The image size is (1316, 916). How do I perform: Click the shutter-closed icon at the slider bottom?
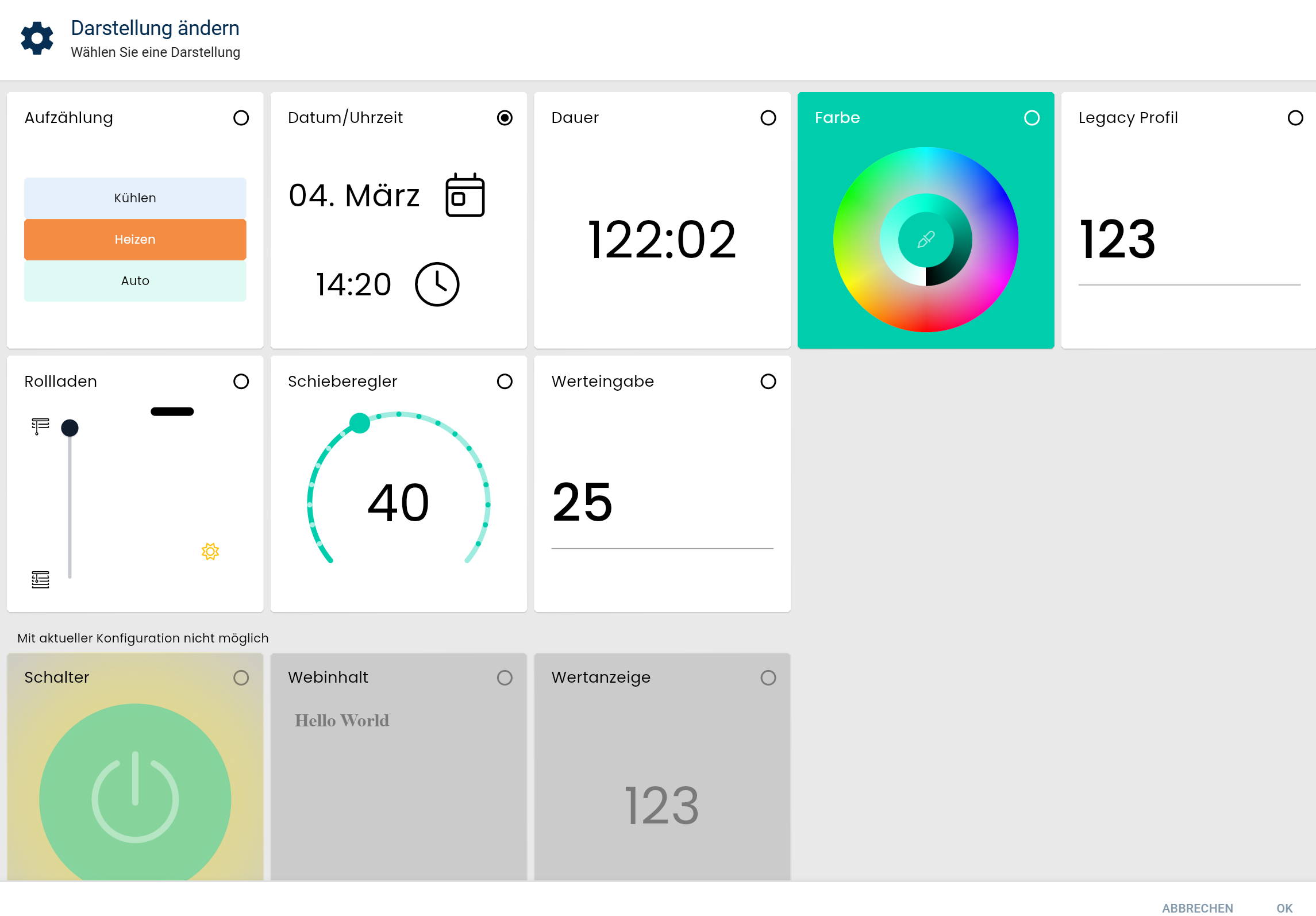40,579
